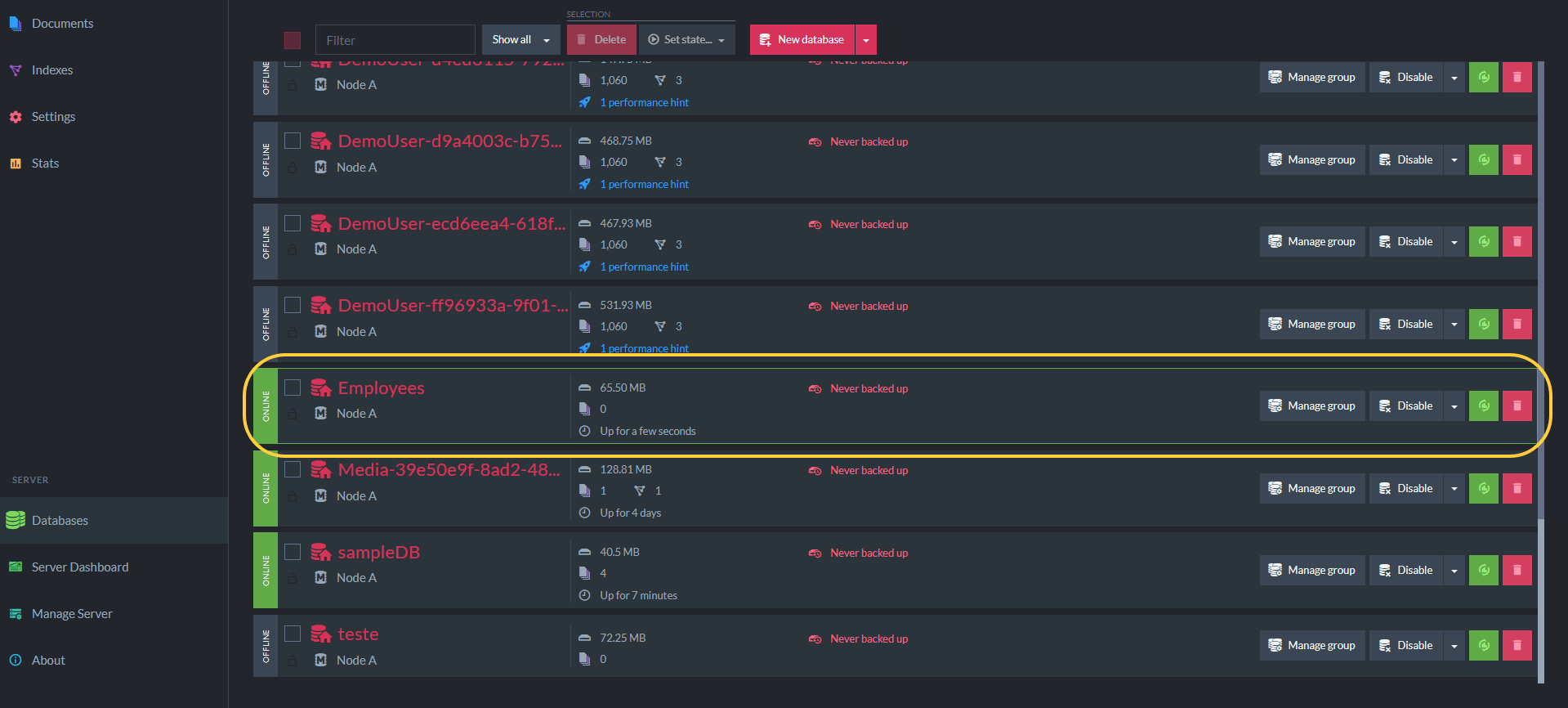The width and height of the screenshot is (1568, 708).
Task: Click Manage group for teste
Action: tap(1312, 646)
